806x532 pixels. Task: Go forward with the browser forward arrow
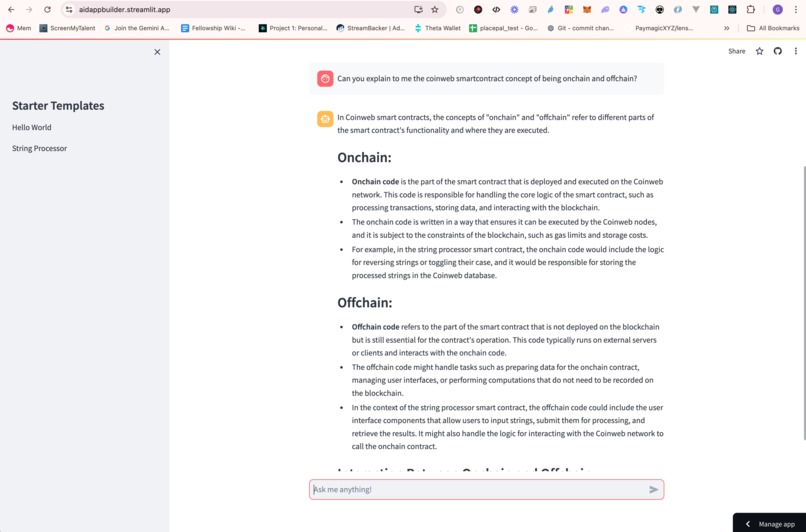[x=29, y=9]
